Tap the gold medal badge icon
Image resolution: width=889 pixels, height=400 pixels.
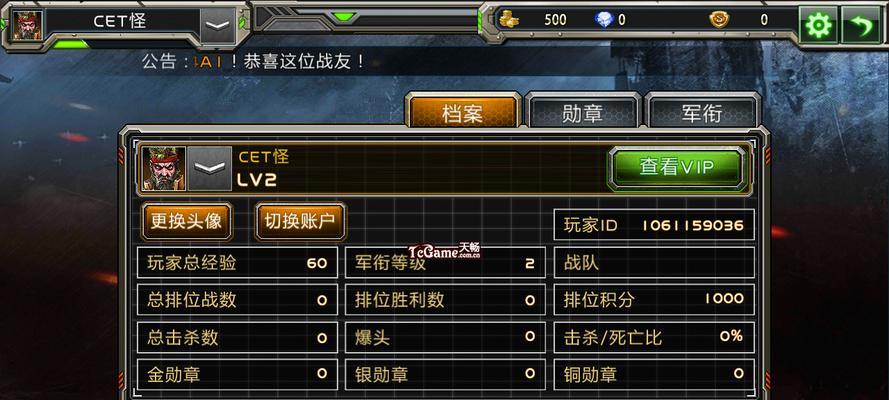pos(719,19)
